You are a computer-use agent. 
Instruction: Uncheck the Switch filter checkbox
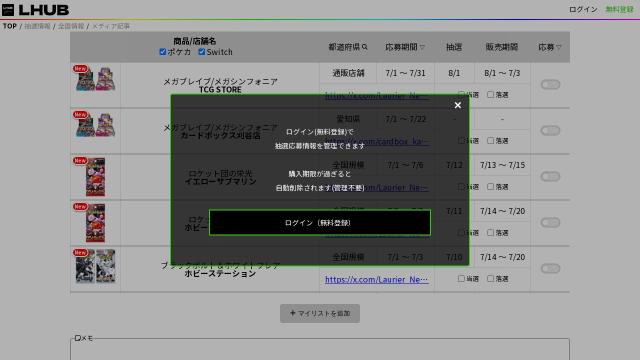tap(202, 52)
